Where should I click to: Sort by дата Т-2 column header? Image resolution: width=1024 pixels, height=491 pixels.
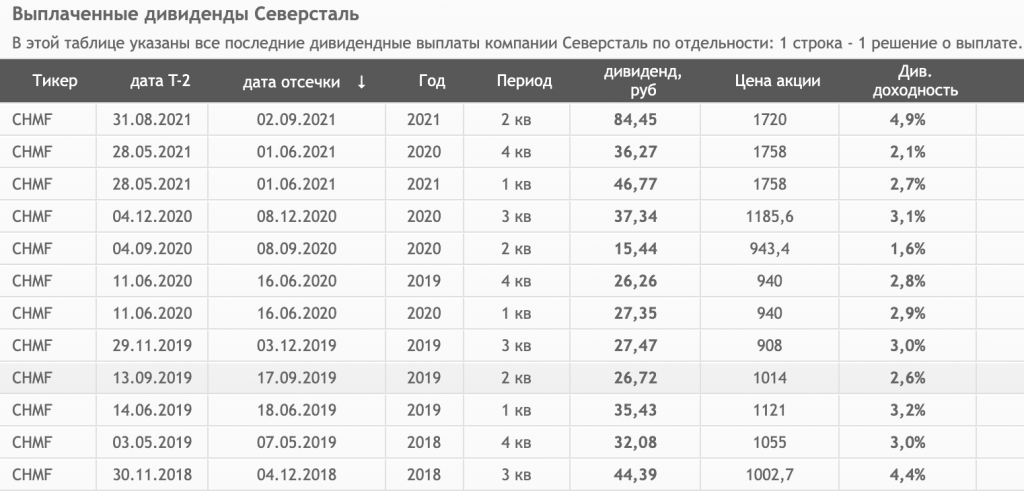(x=160, y=82)
